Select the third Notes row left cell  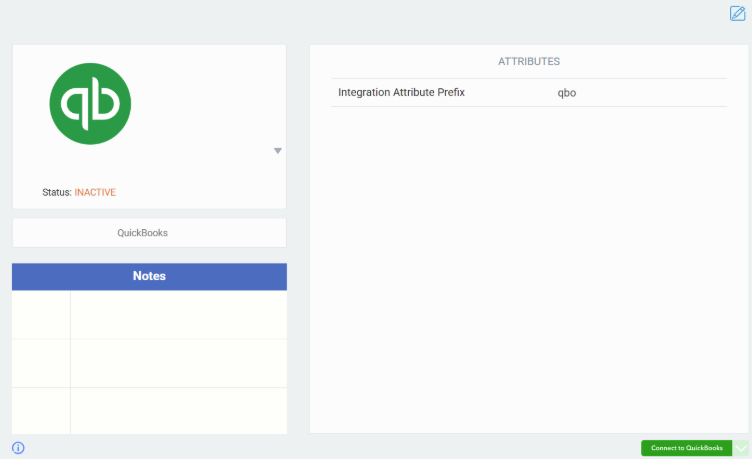(x=41, y=410)
